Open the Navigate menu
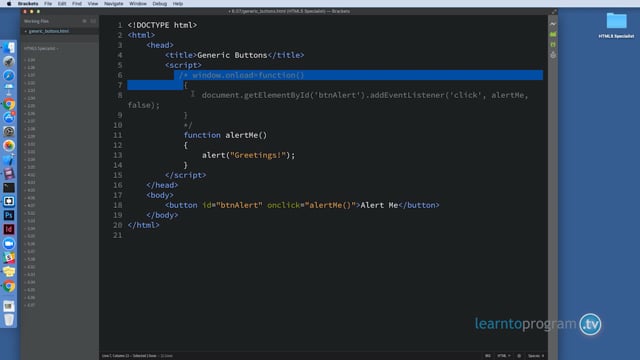Image resolution: width=640 pixels, height=360 pixels. point(113,4)
